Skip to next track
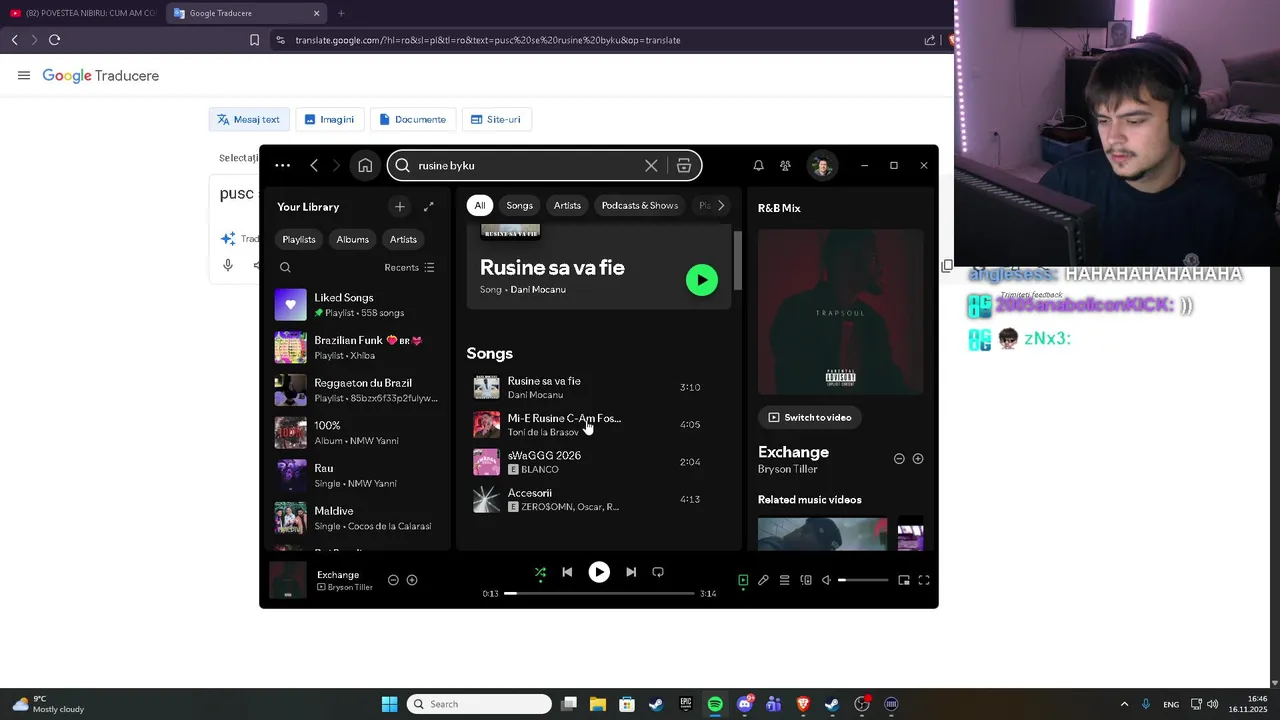Image resolution: width=1280 pixels, height=720 pixels. pyautogui.click(x=631, y=572)
